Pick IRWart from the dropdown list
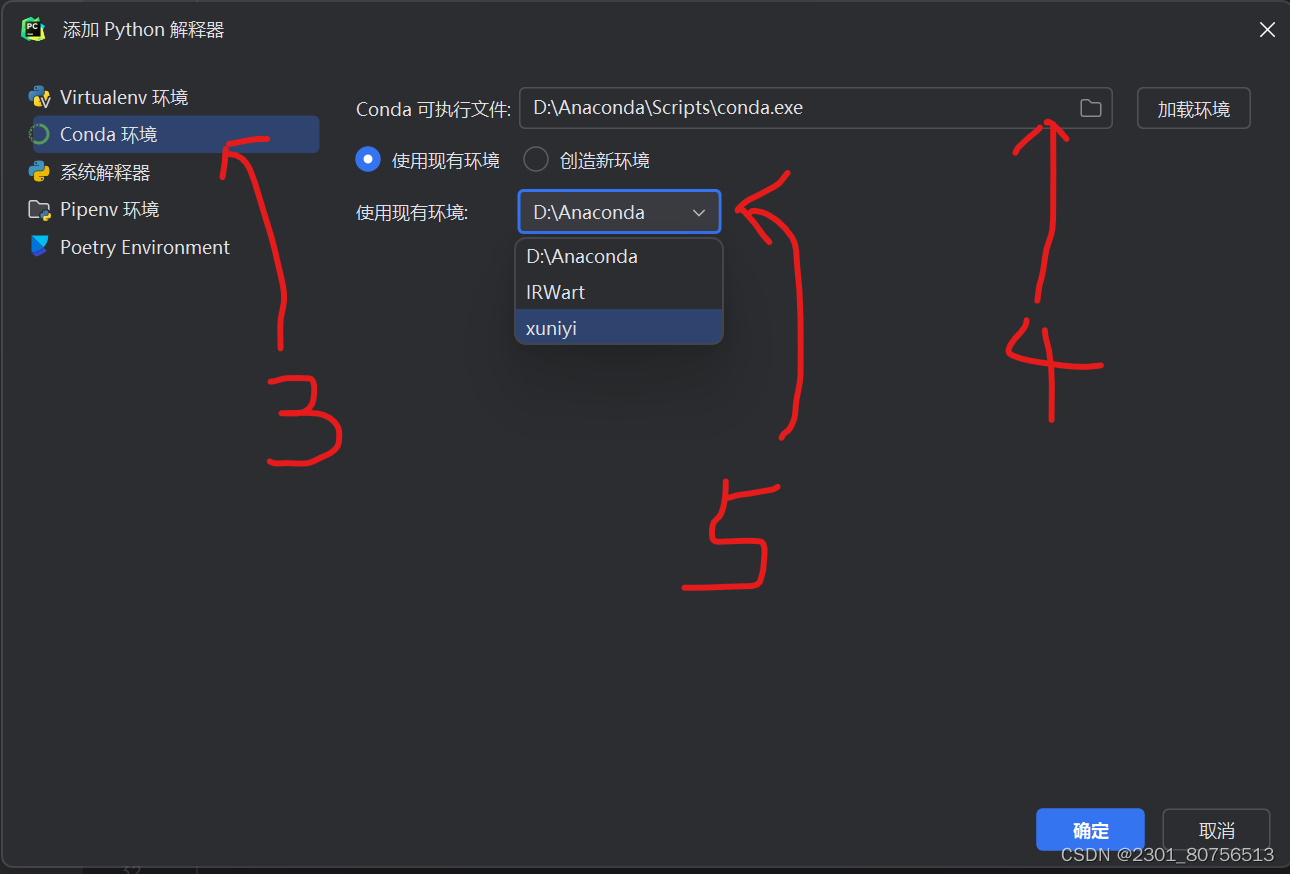The image size is (1290, 874). [619, 292]
